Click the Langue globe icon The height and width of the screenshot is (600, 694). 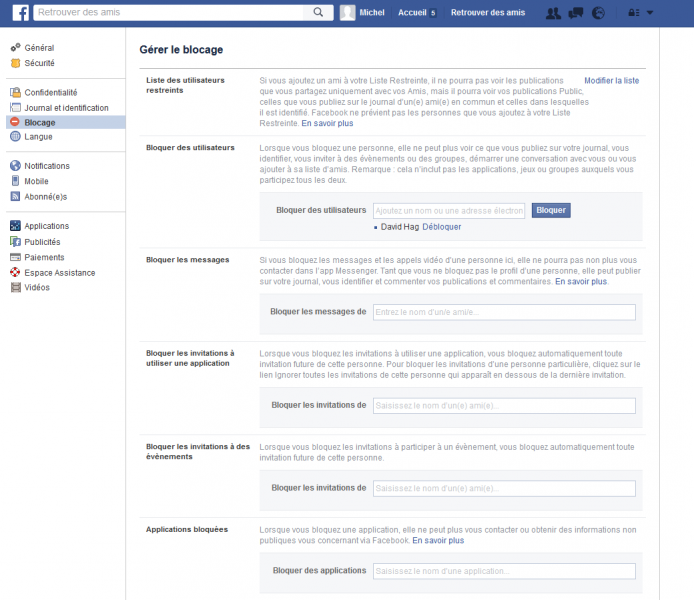click(x=15, y=136)
